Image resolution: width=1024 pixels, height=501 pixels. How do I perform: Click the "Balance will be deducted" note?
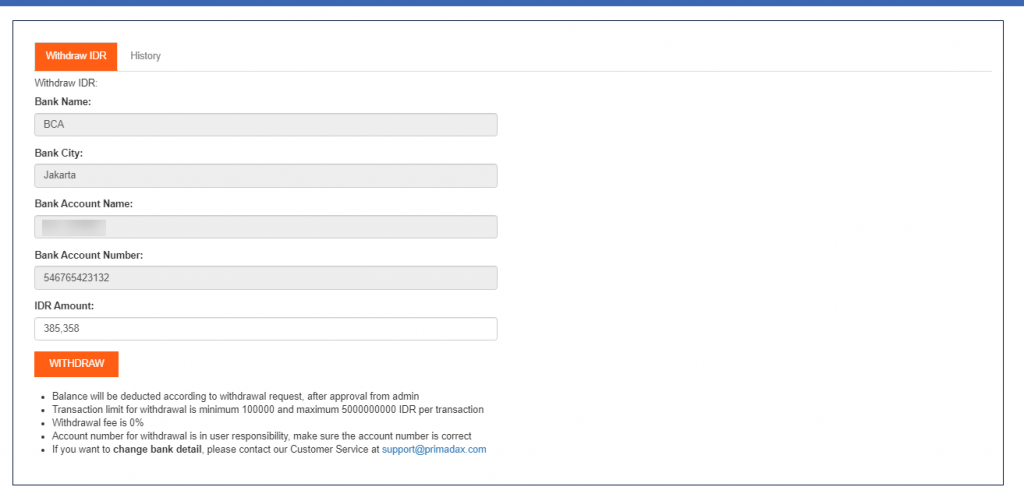pos(236,396)
